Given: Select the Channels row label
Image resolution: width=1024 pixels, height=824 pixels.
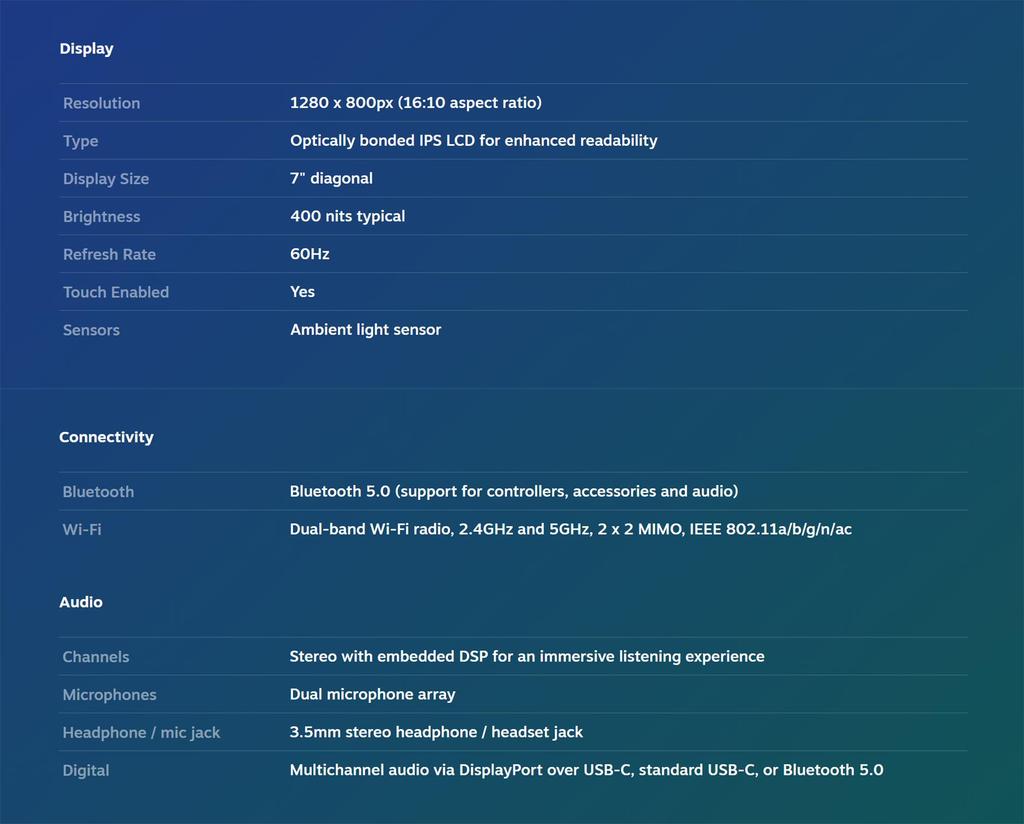Looking at the screenshot, I should [x=96, y=657].
